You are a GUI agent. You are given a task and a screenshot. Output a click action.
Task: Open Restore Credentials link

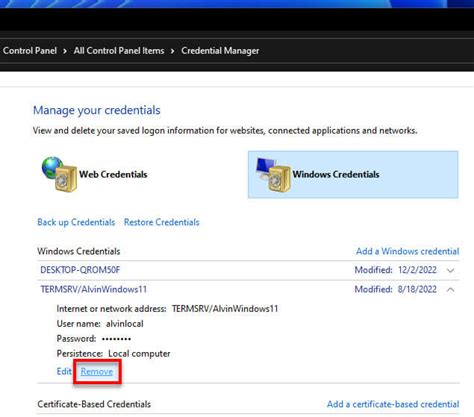click(162, 222)
